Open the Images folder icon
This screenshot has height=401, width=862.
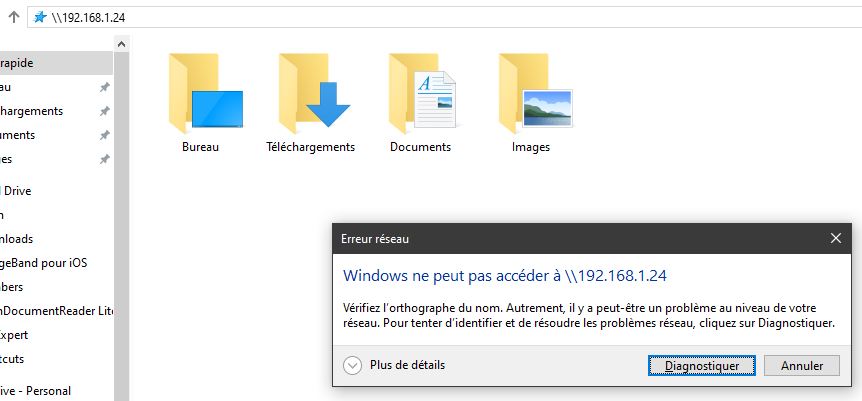(535, 94)
